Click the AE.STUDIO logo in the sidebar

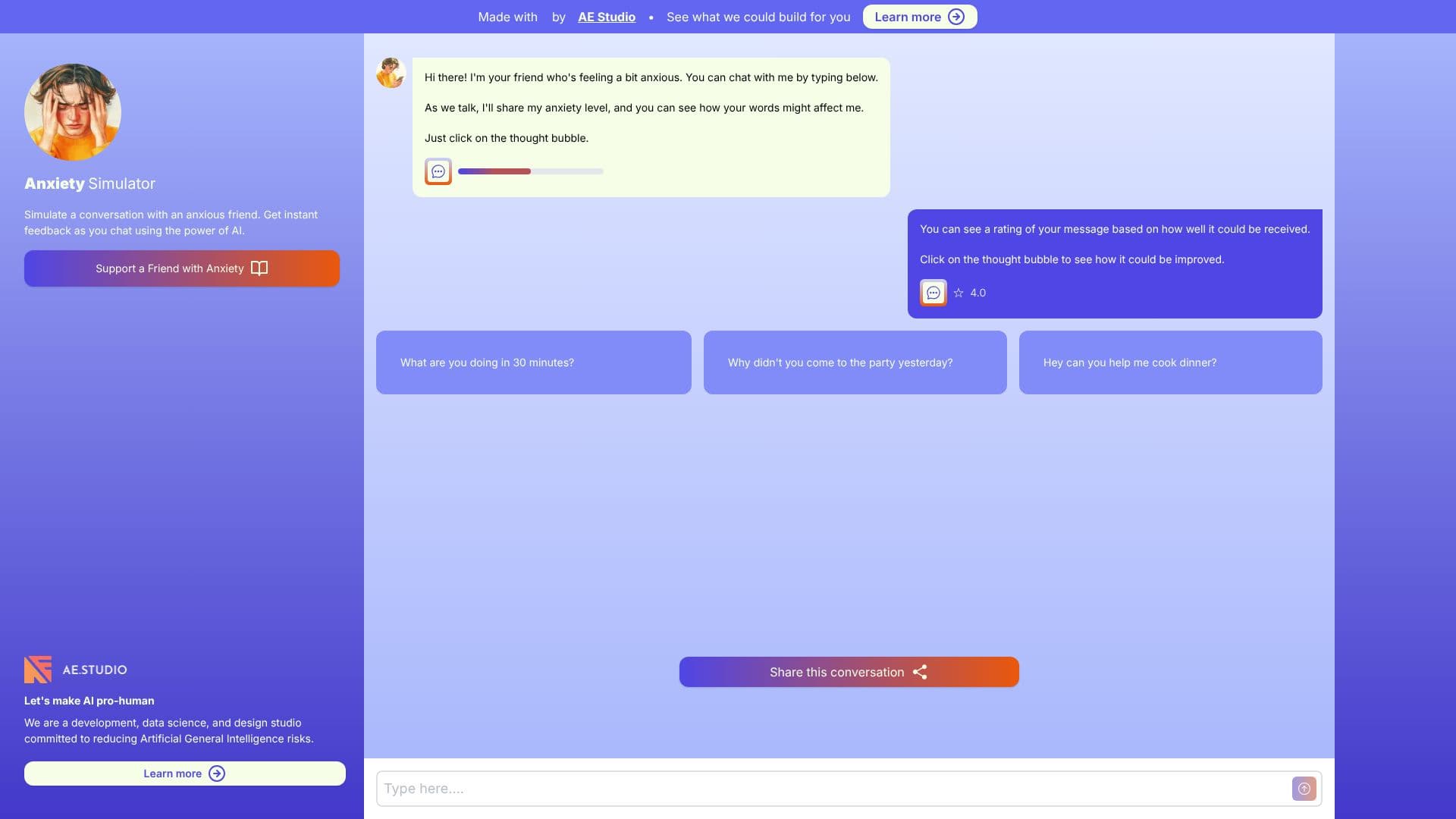76,670
